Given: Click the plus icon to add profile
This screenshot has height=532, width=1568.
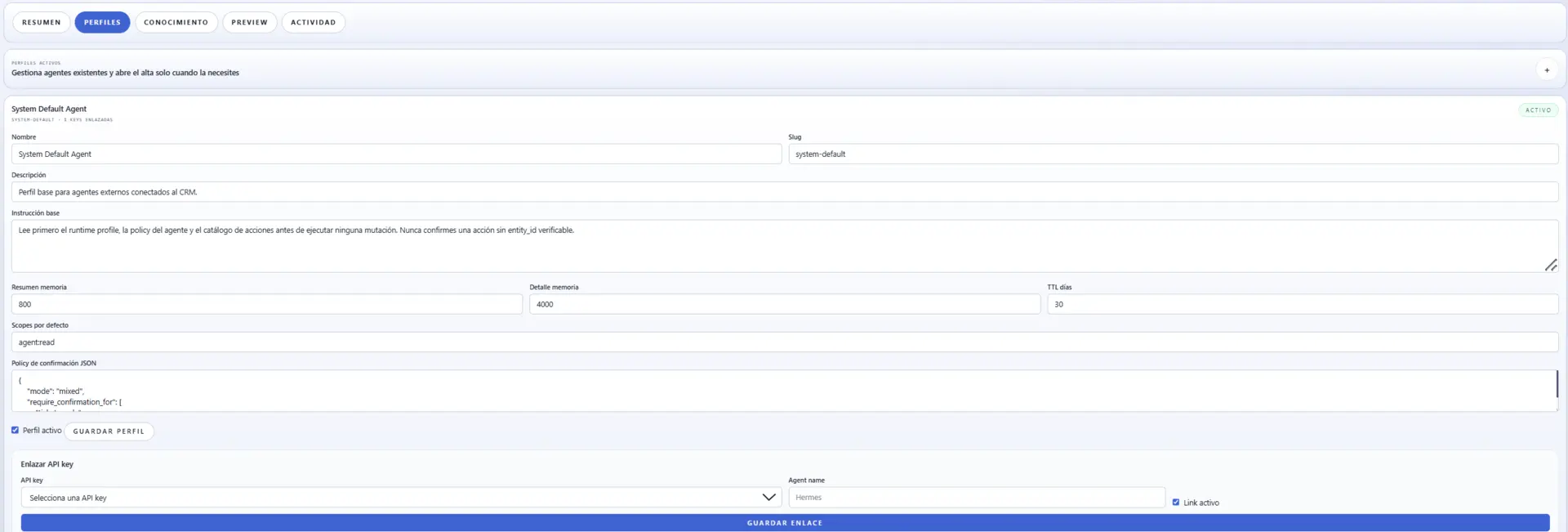Looking at the screenshot, I should [1547, 70].
